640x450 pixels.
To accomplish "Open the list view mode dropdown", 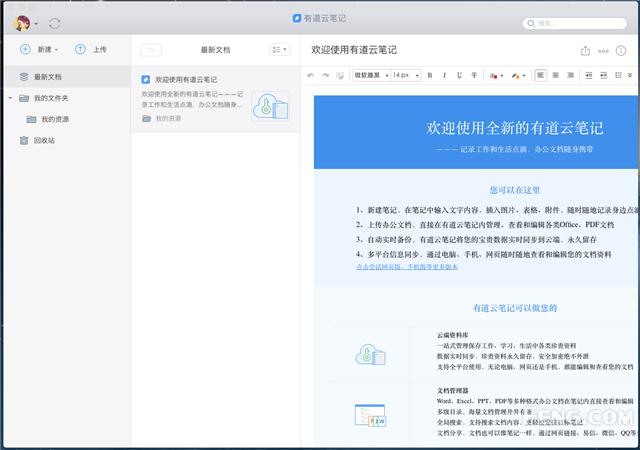I will coord(280,50).
